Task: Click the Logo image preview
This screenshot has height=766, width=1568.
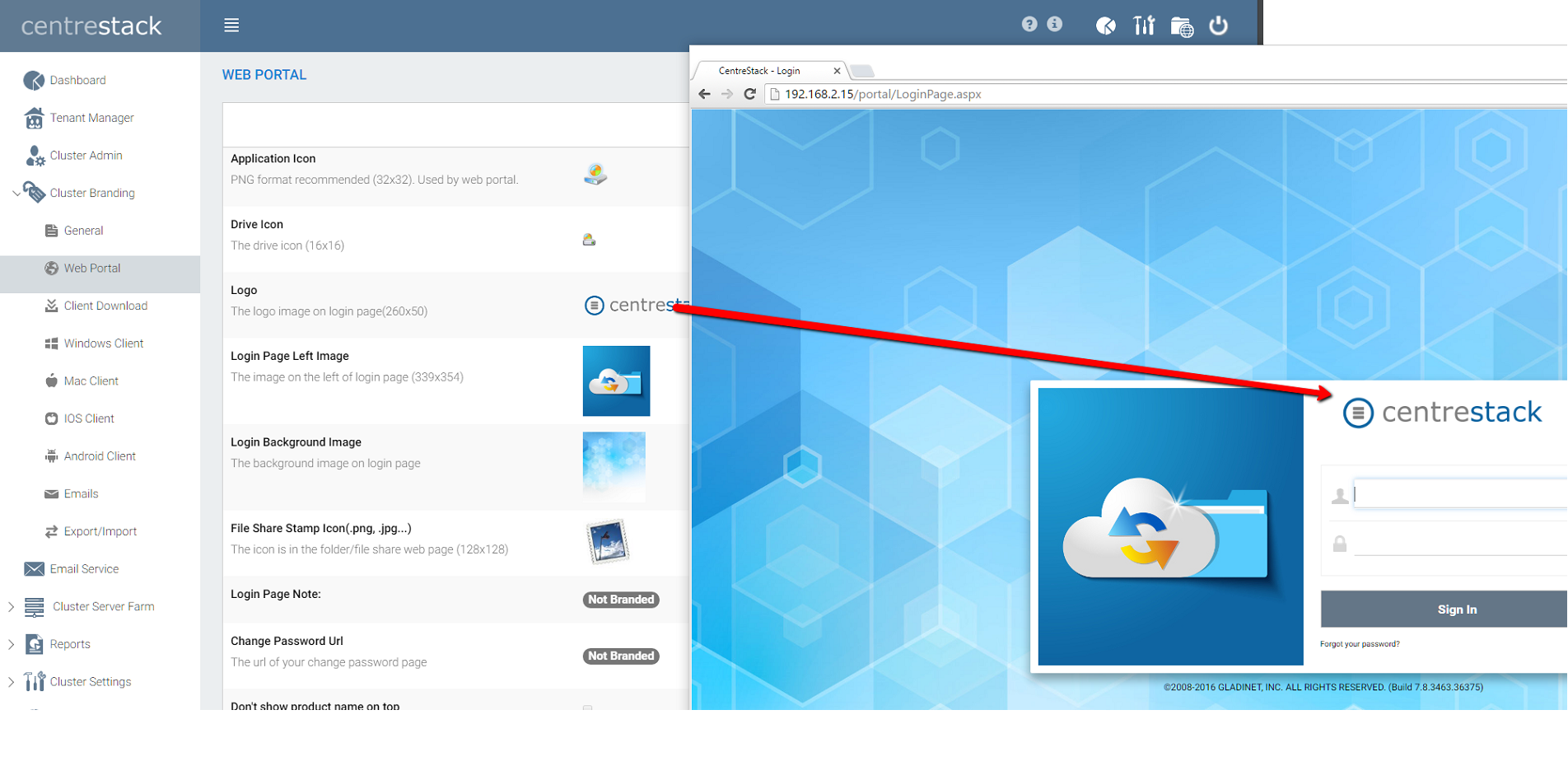Action: pos(636,306)
